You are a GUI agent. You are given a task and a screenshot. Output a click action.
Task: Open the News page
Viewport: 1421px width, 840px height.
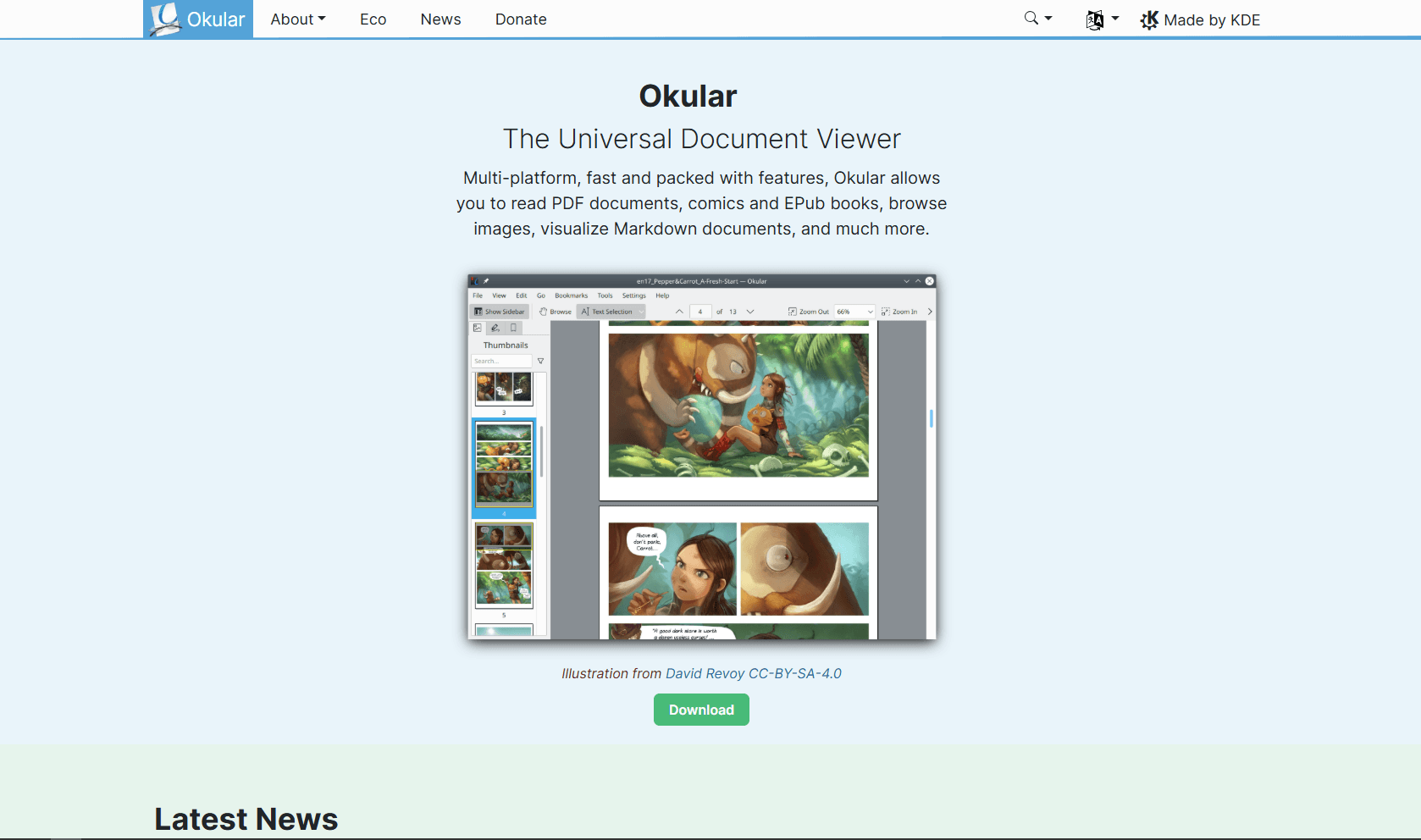tap(440, 19)
